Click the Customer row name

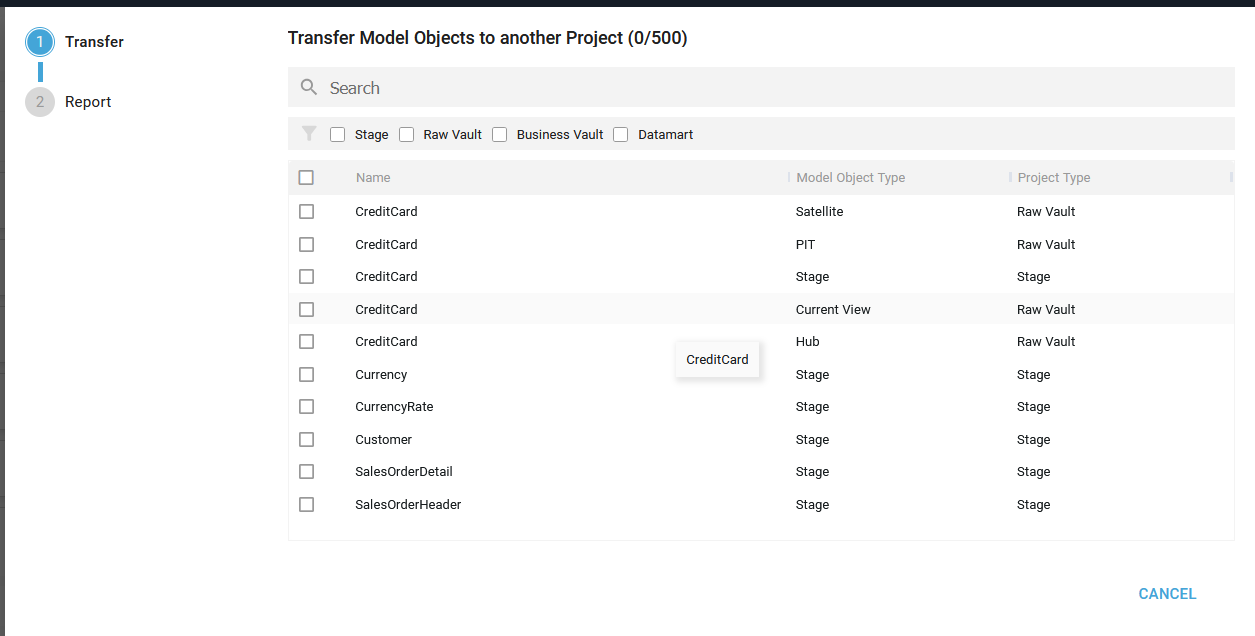coord(383,439)
